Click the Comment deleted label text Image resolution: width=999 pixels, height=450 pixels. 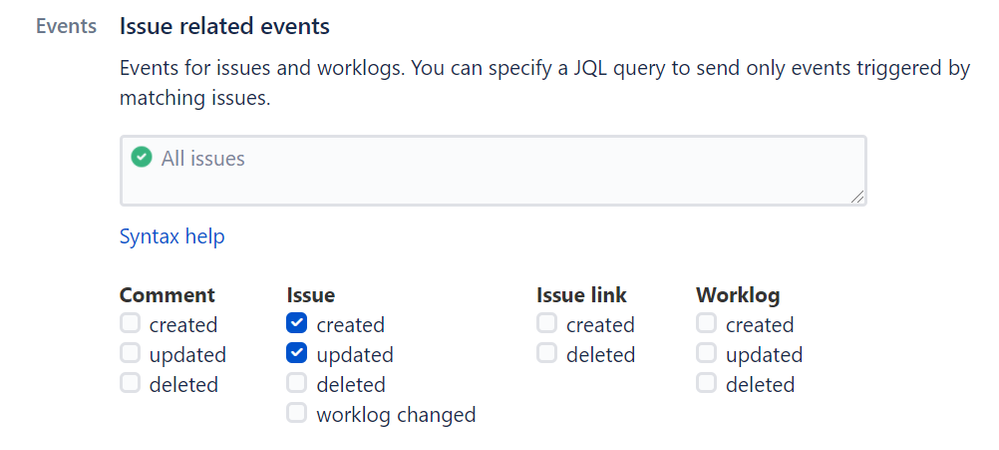tap(183, 385)
